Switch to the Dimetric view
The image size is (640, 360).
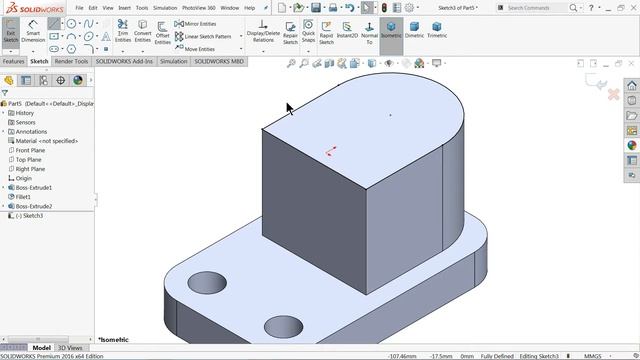click(414, 30)
